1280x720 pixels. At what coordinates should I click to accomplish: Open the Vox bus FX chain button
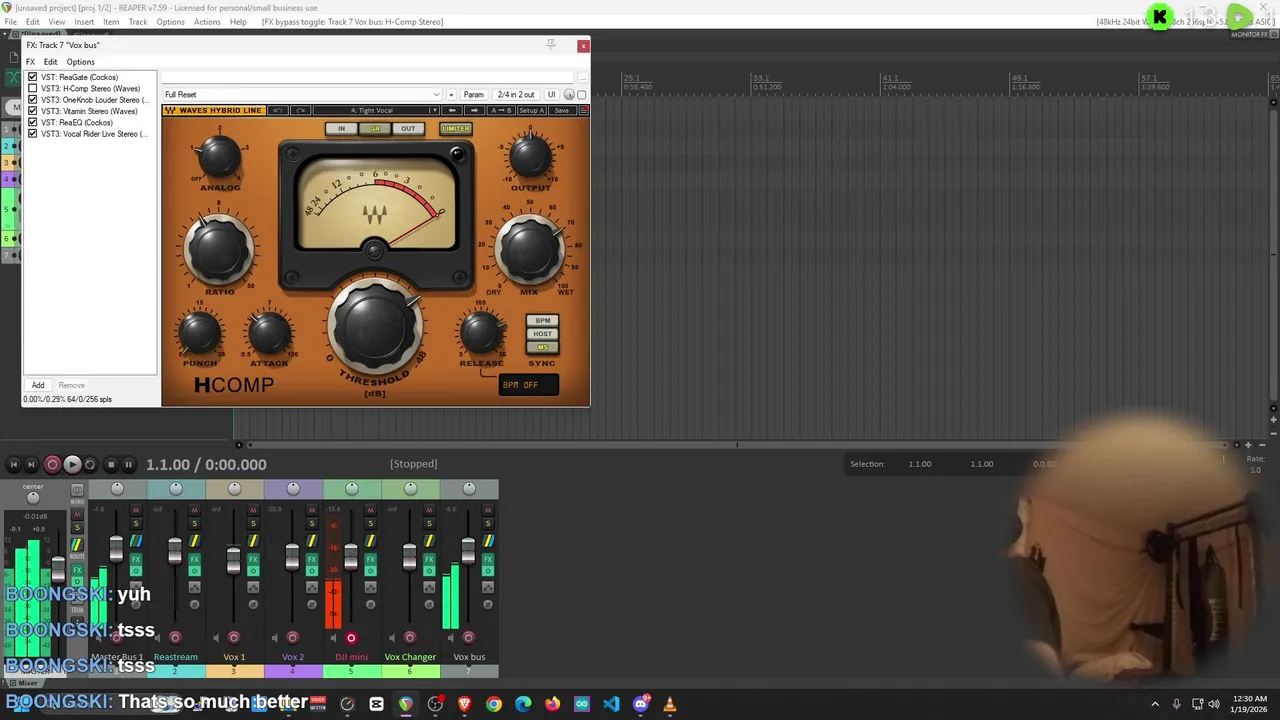(488, 559)
